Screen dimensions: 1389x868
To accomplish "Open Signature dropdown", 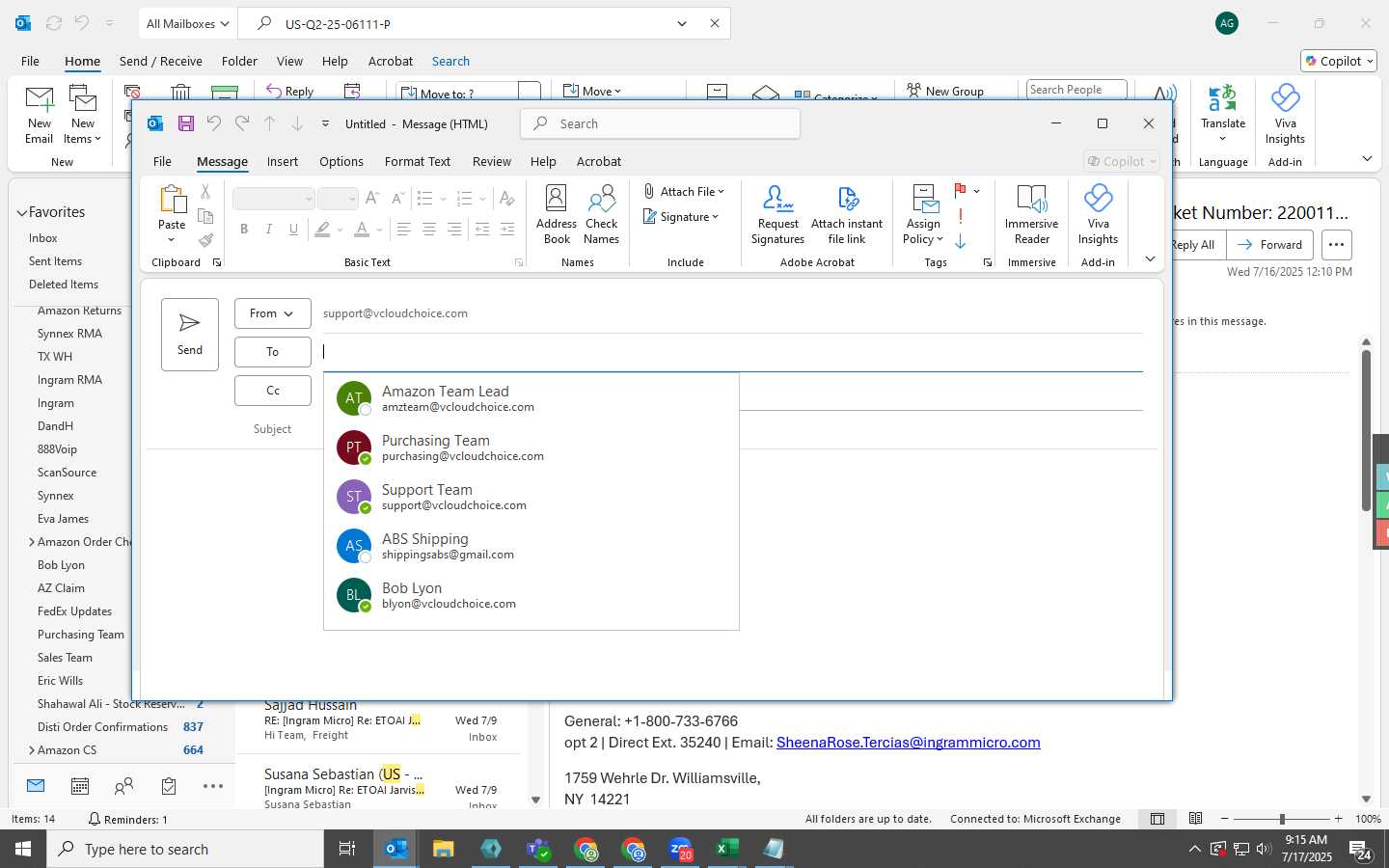I will coord(681,217).
